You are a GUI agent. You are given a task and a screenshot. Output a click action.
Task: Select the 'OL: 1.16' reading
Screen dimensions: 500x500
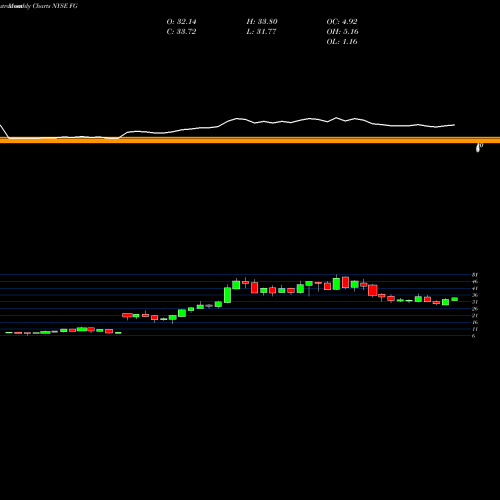click(x=342, y=42)
